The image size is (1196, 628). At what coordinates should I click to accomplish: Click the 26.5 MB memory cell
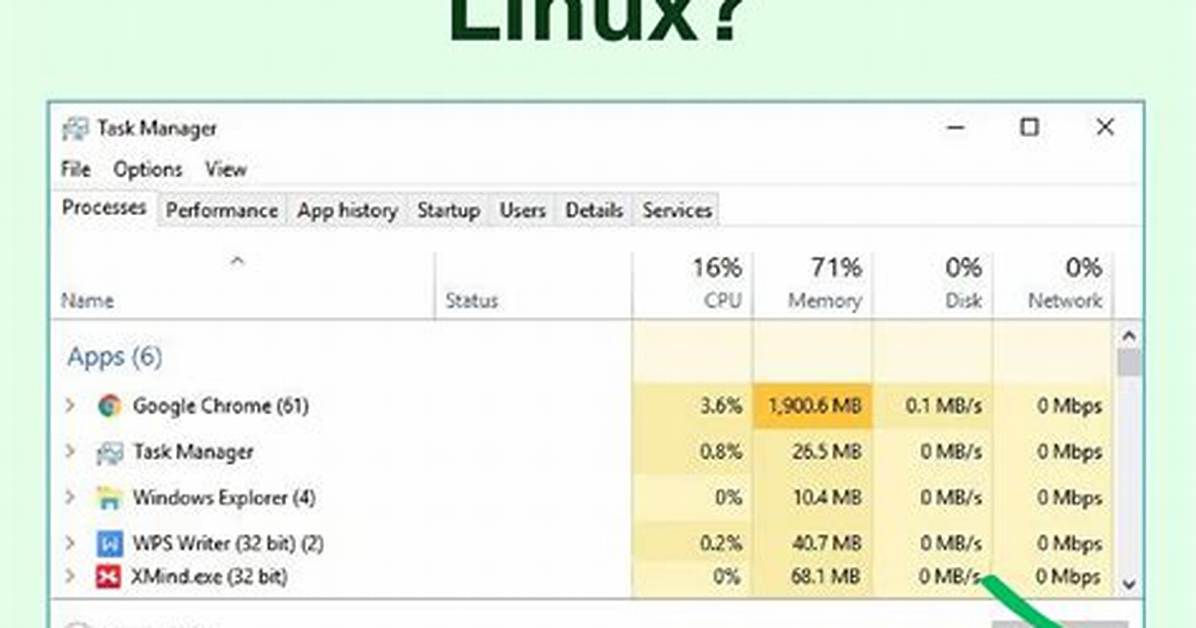coord(812,452)
